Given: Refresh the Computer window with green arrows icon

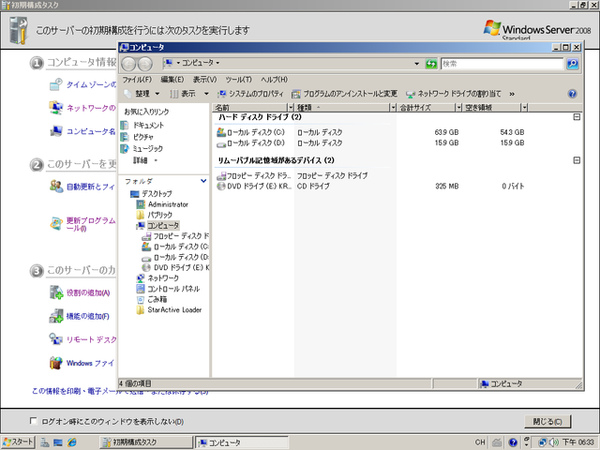Looking at the screenshot, I should pos(431,64).
